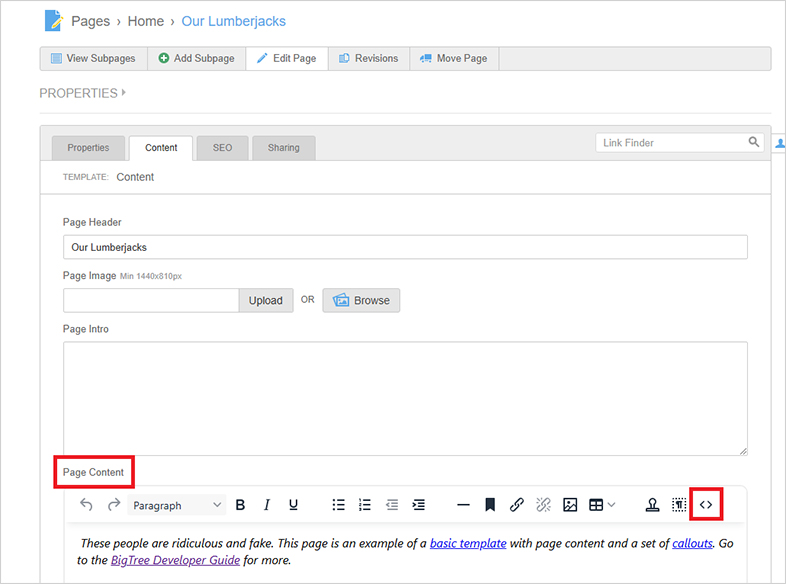The image size is (786, 584).
Task: Go to the Home breadcrumb link
Action: [x=145, y=21]
